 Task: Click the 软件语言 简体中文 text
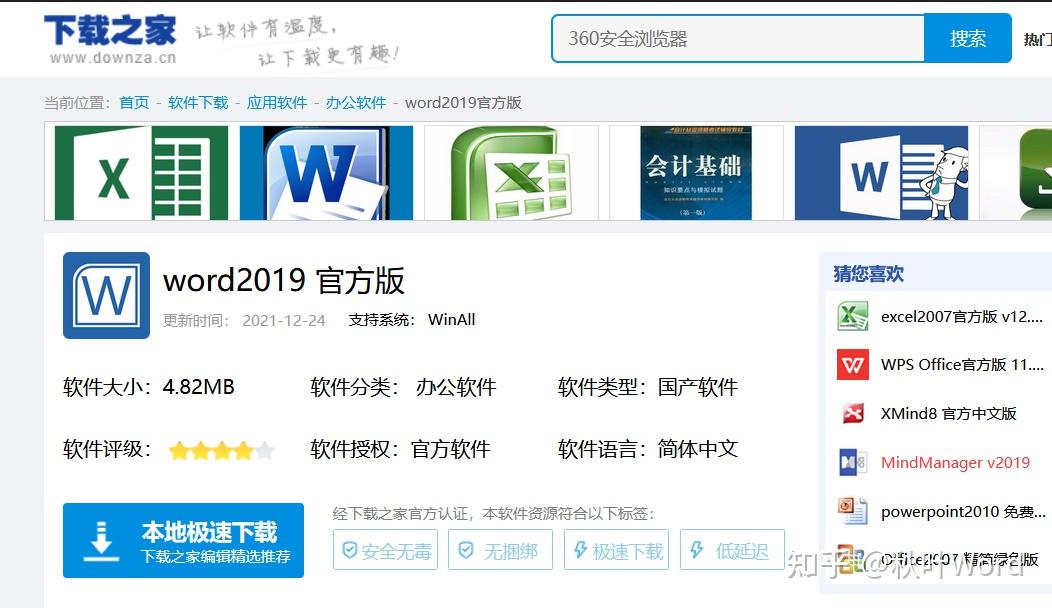click(647, 449)
